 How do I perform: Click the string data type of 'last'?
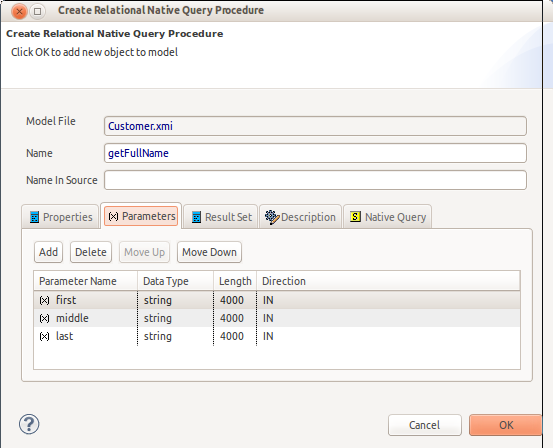coord(175,336)
